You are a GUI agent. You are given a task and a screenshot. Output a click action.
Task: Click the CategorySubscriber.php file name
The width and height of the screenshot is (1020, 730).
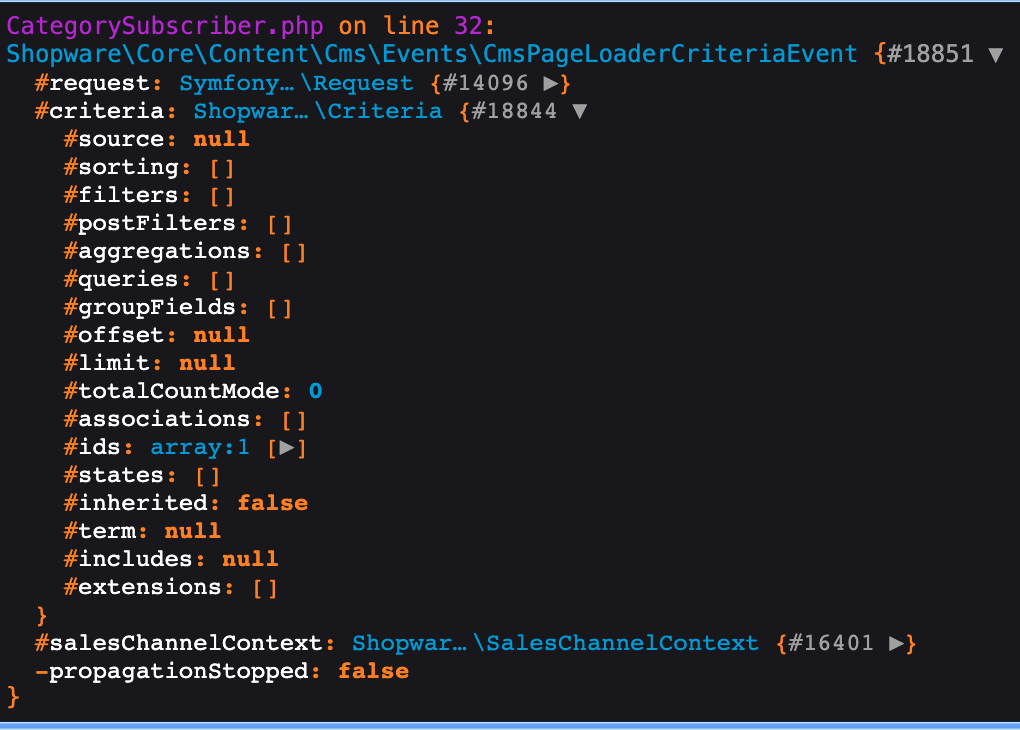coord(165,26)
